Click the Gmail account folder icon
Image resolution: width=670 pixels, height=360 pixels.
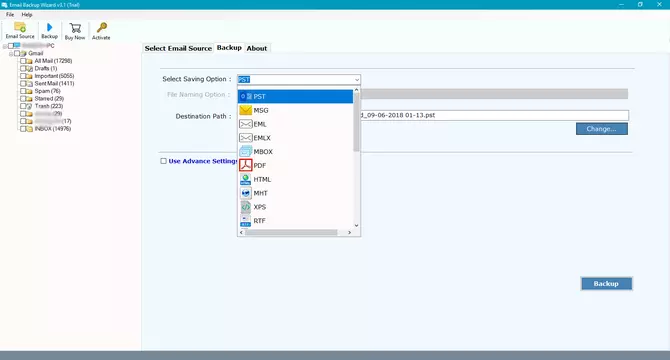pos(24,53)
